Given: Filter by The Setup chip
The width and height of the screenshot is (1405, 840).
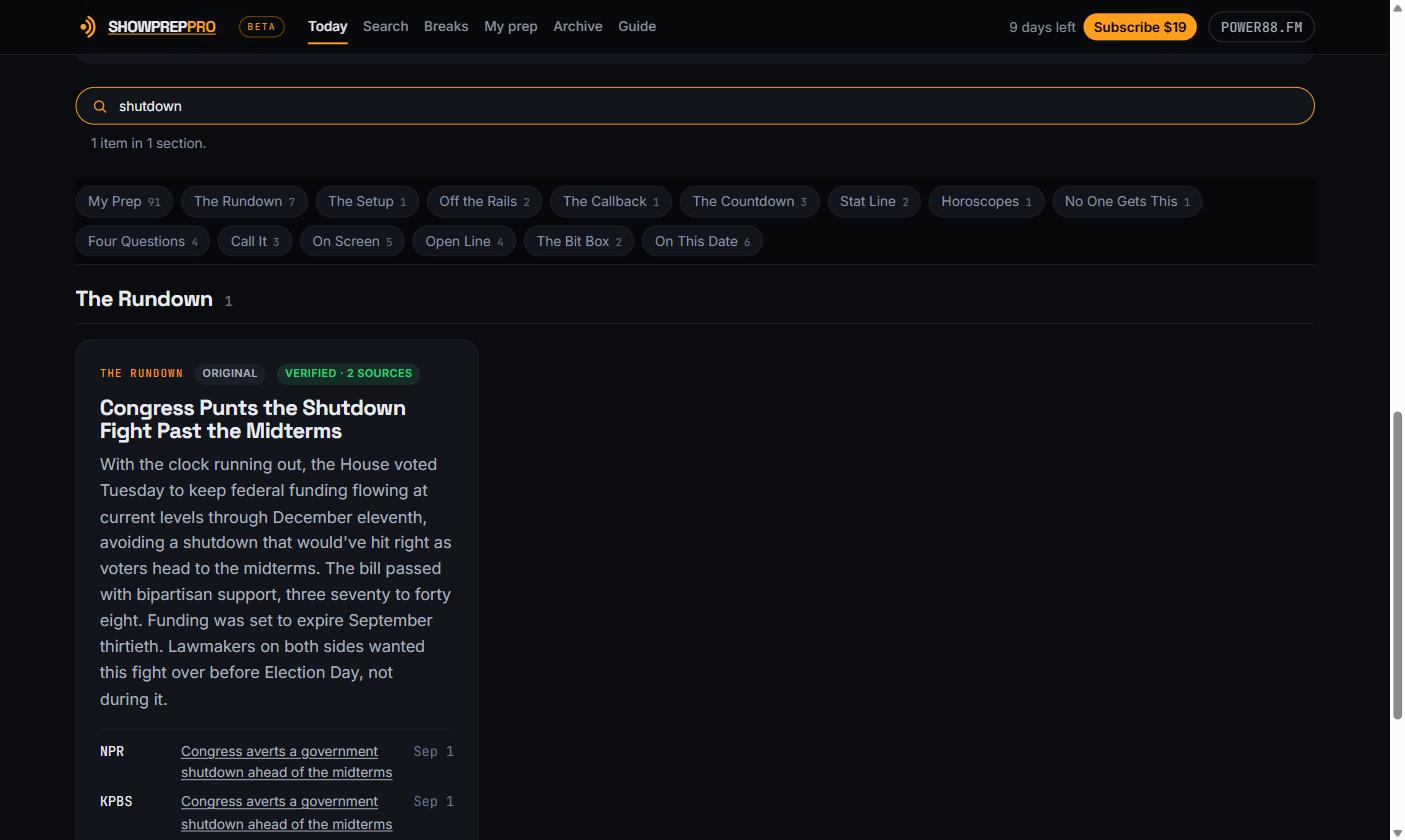Looking at the screenshot, I should coord(367,201).
